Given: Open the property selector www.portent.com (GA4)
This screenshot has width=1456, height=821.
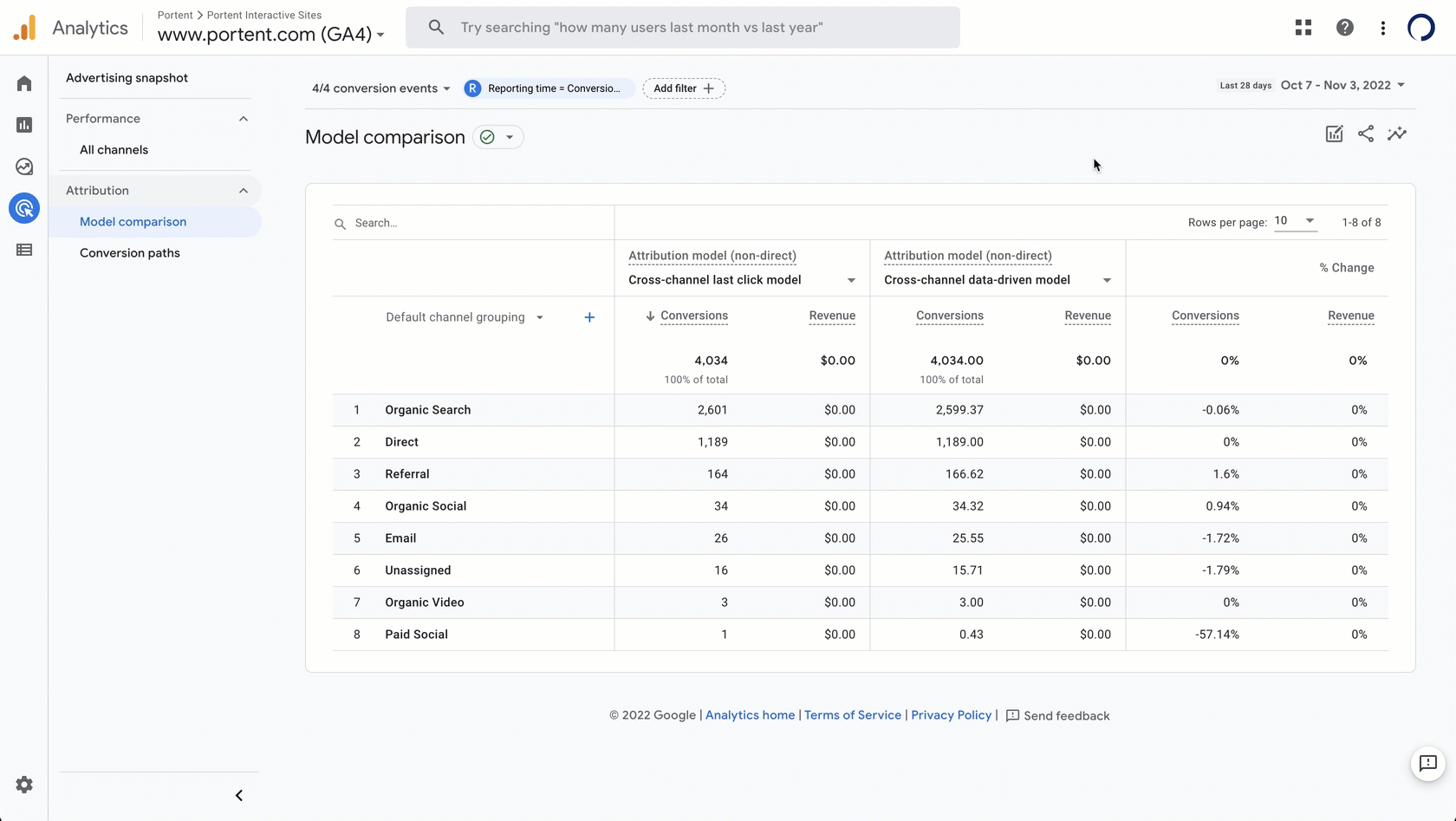Looking at the screenshot, I should pos(270,35).
